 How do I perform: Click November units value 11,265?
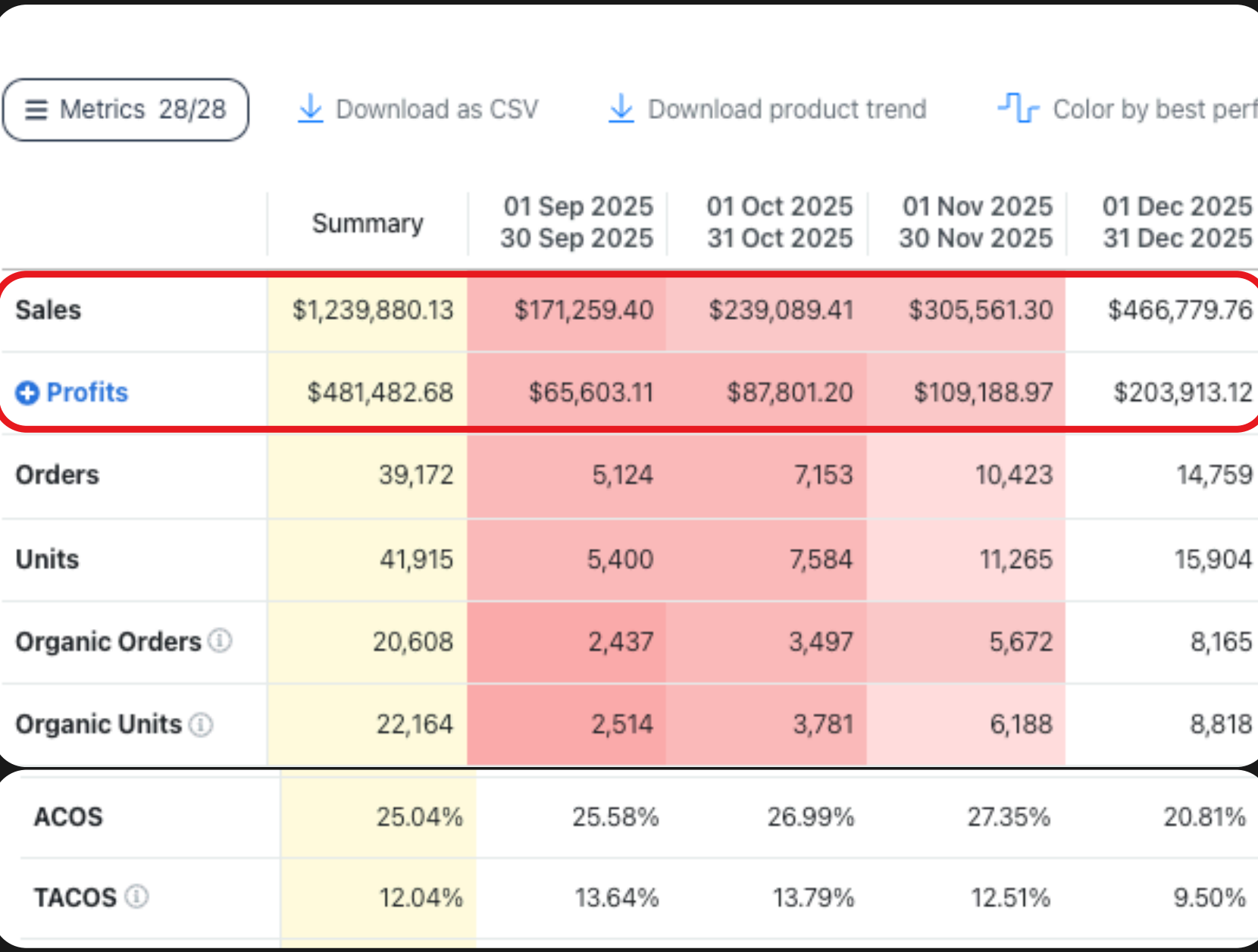point(1016,559)
